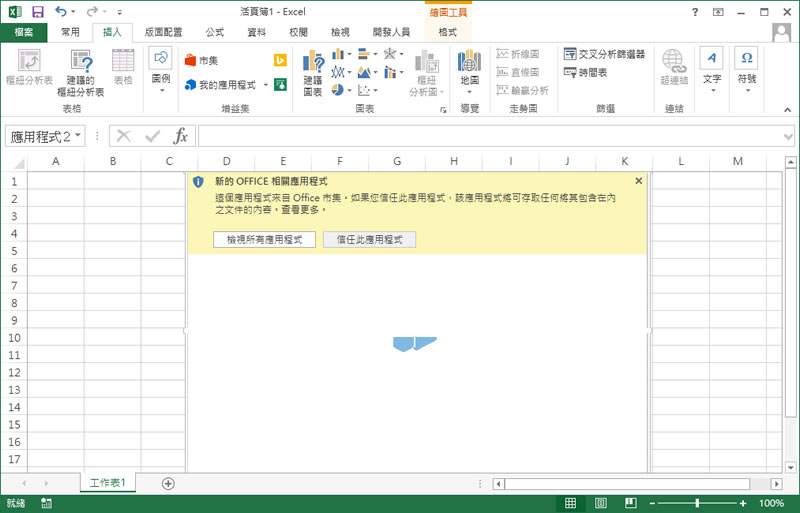Insert a bar chart

pos(364,54)
